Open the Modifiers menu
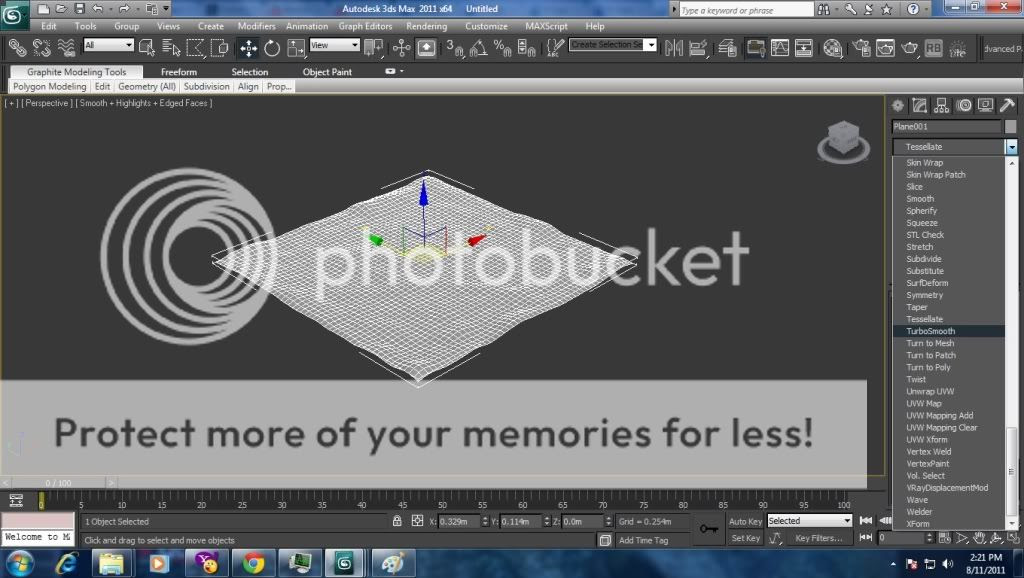 pos(257,26)
